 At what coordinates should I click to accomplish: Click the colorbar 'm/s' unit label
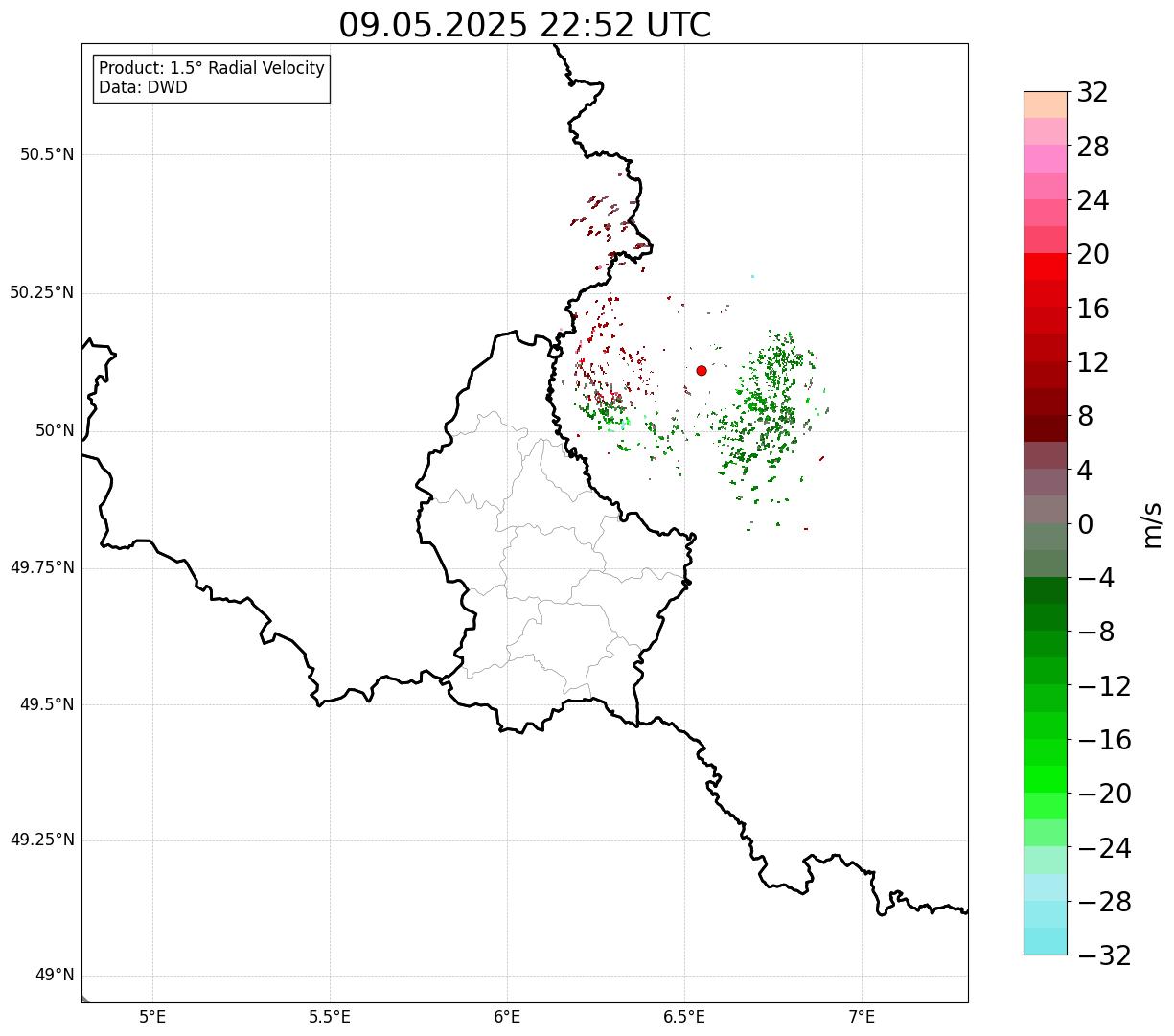(1152, 523)
